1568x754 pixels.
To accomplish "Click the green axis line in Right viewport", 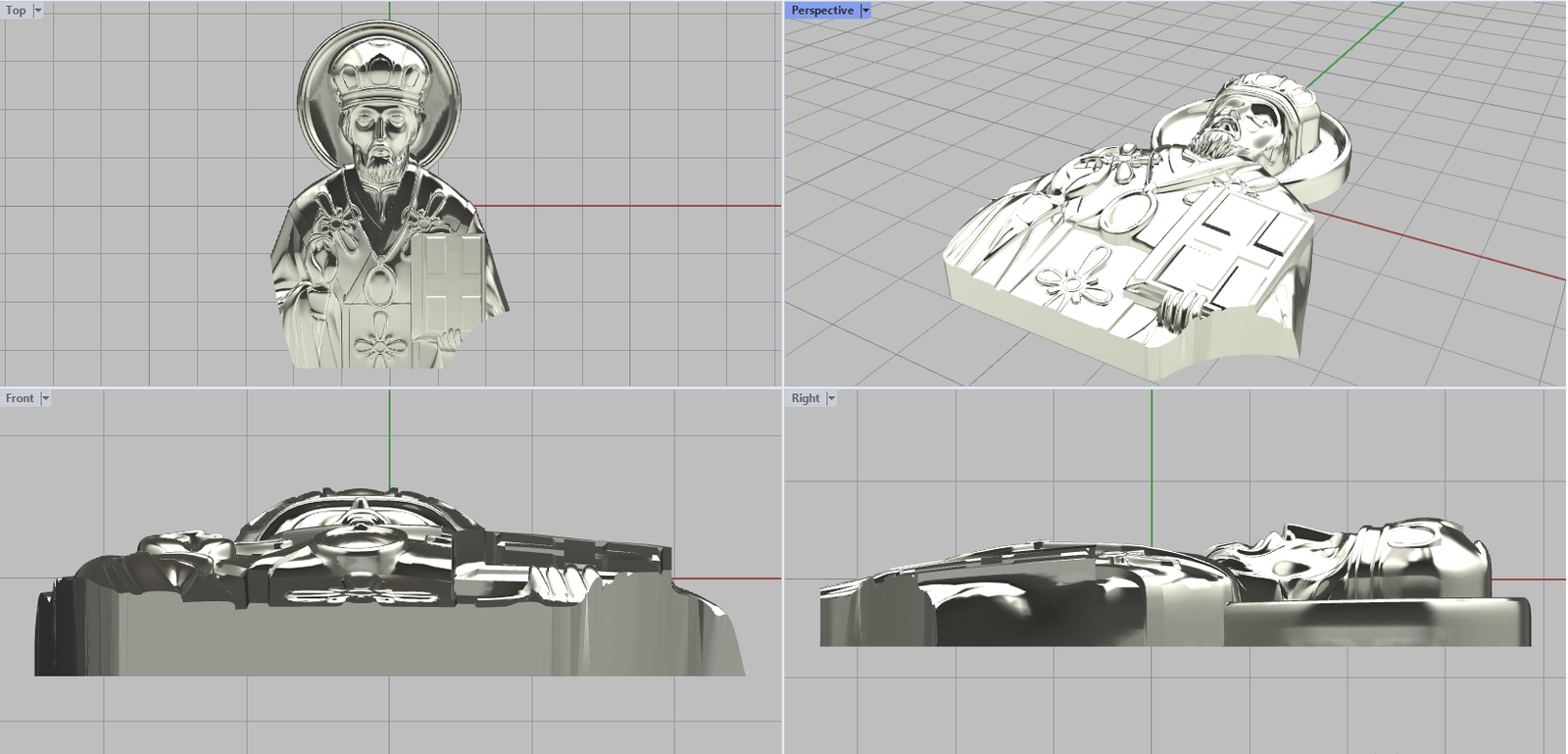I will coord(1151,461).
